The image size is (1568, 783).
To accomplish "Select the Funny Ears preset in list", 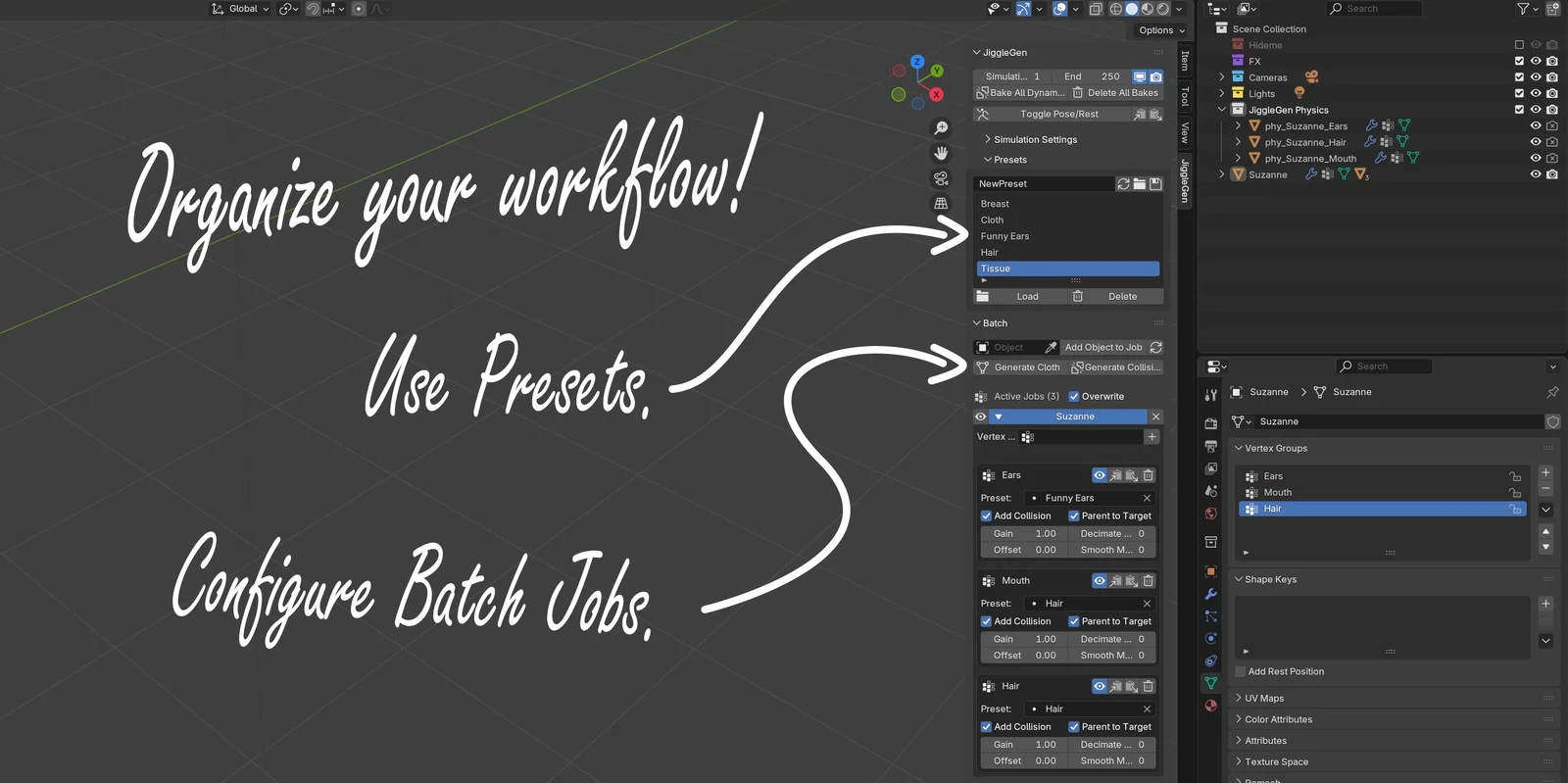I will pyautogui.click(x=1004, y=236).
